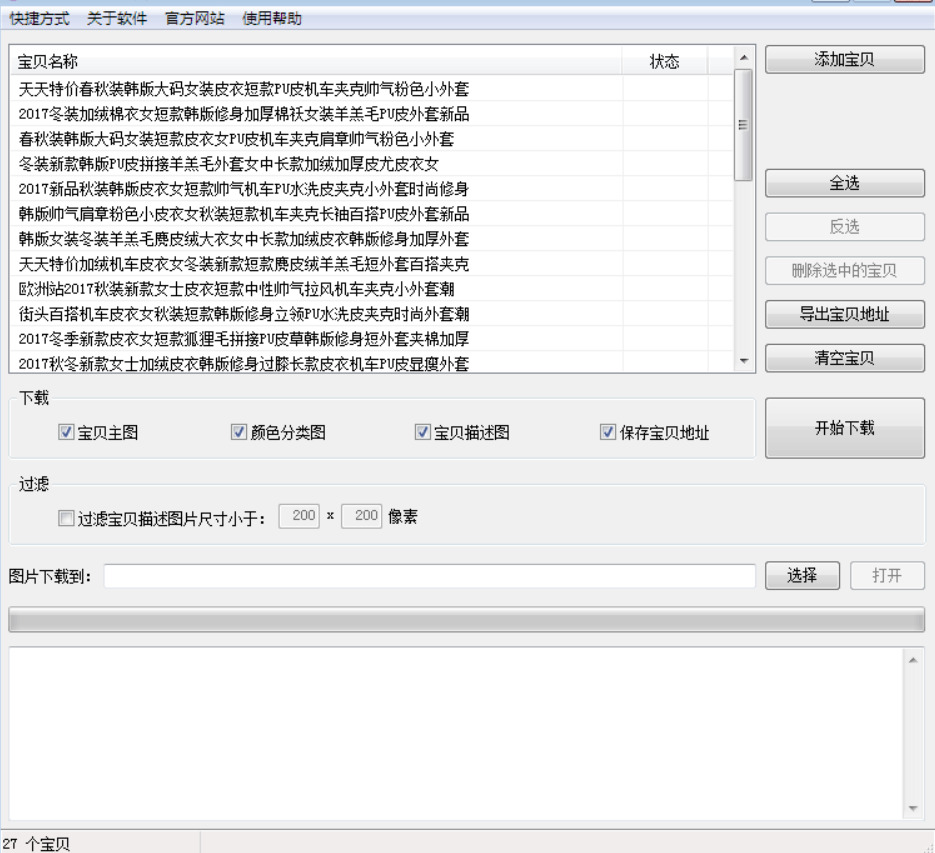Viewport: 935px width, 853px height.
Task: Open the 官方网站 menu
Action: tap(194, 18)
